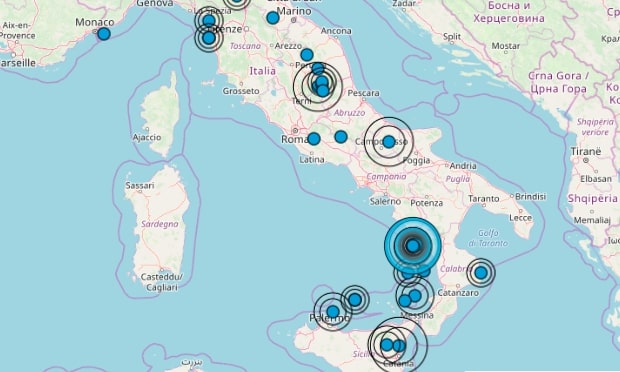Click the Salerno label
The height and width of the screenshot is (372, 620).
tap(385, 202)
